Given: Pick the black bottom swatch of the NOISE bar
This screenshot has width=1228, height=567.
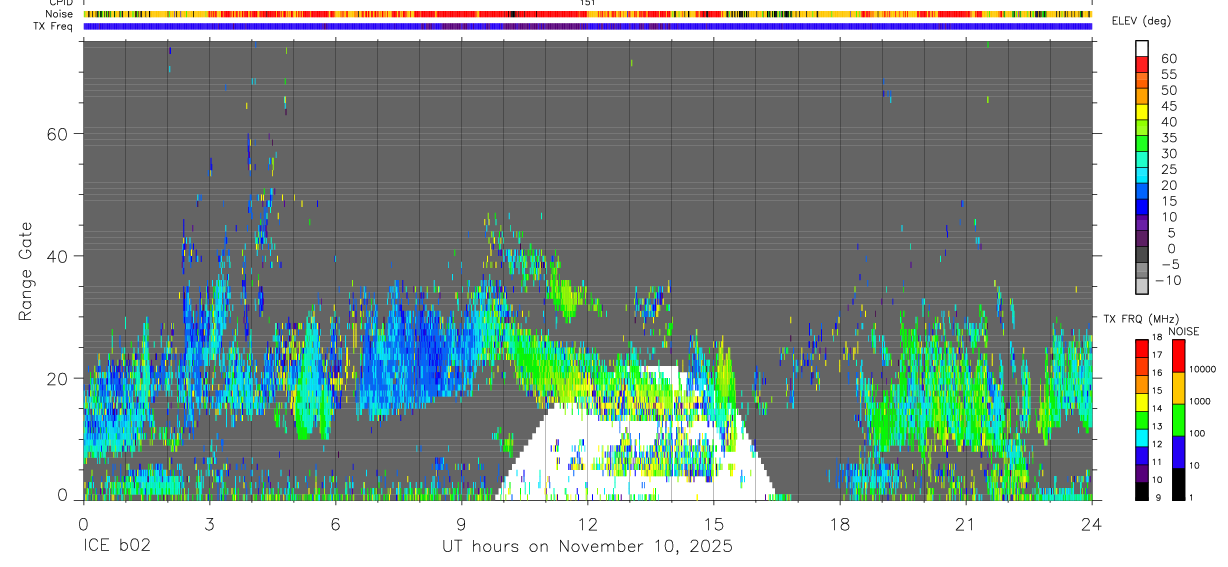Looking at the screenshot, I should pos(1179,484).
